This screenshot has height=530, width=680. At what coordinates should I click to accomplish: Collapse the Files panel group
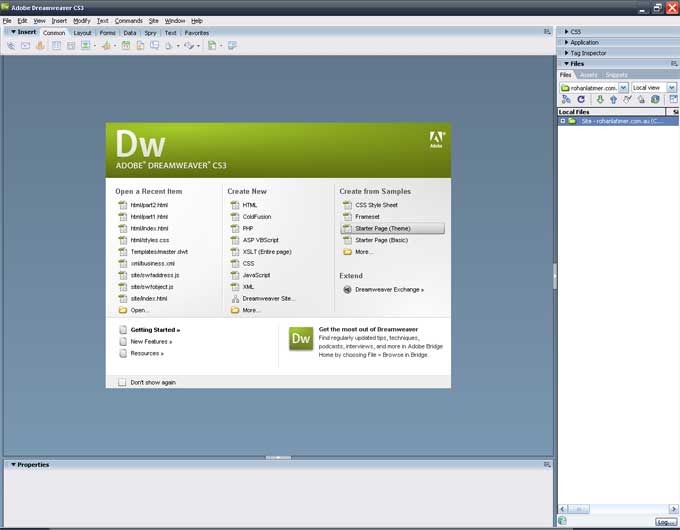(566, 64)
